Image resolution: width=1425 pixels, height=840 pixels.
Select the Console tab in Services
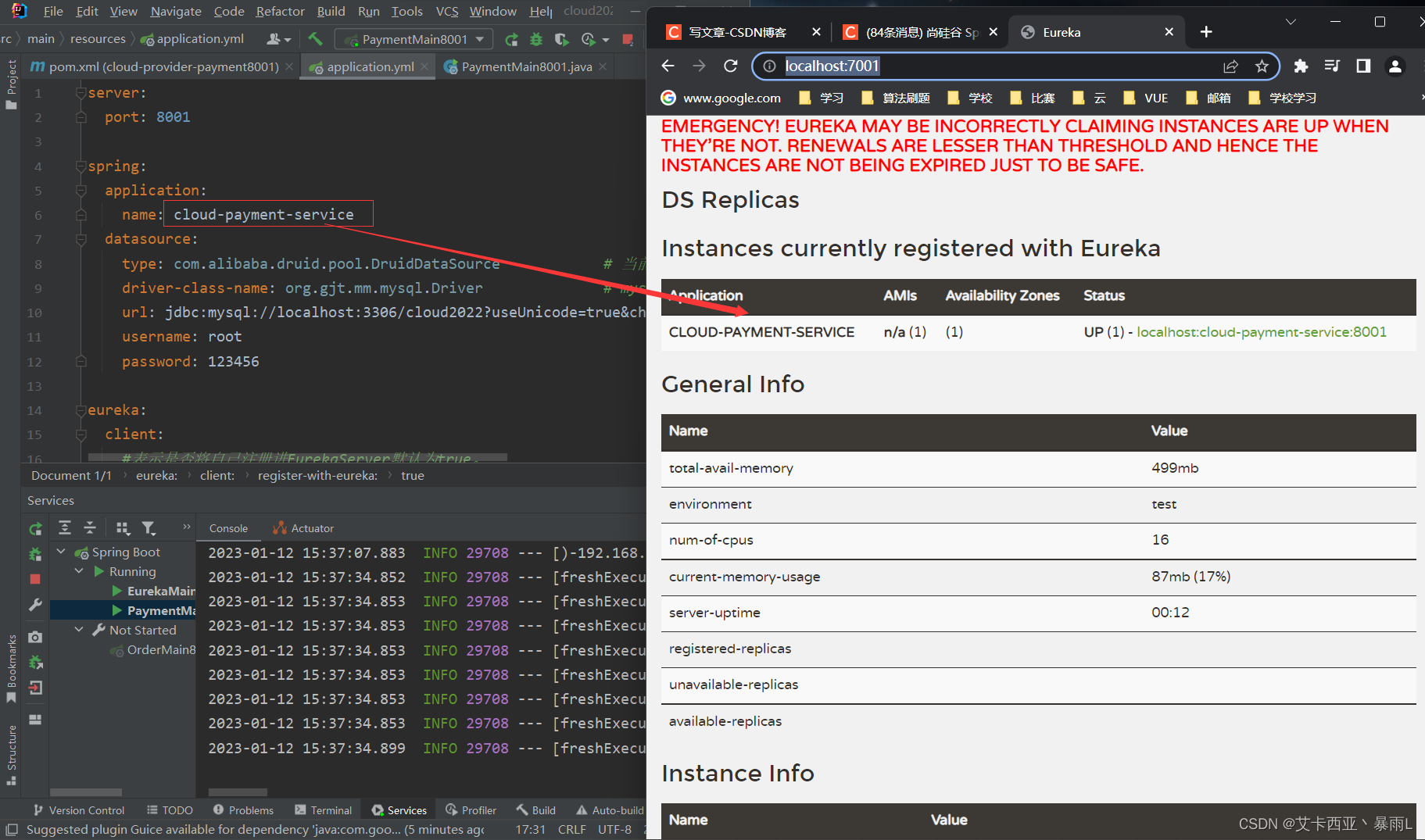pos(228,528)
